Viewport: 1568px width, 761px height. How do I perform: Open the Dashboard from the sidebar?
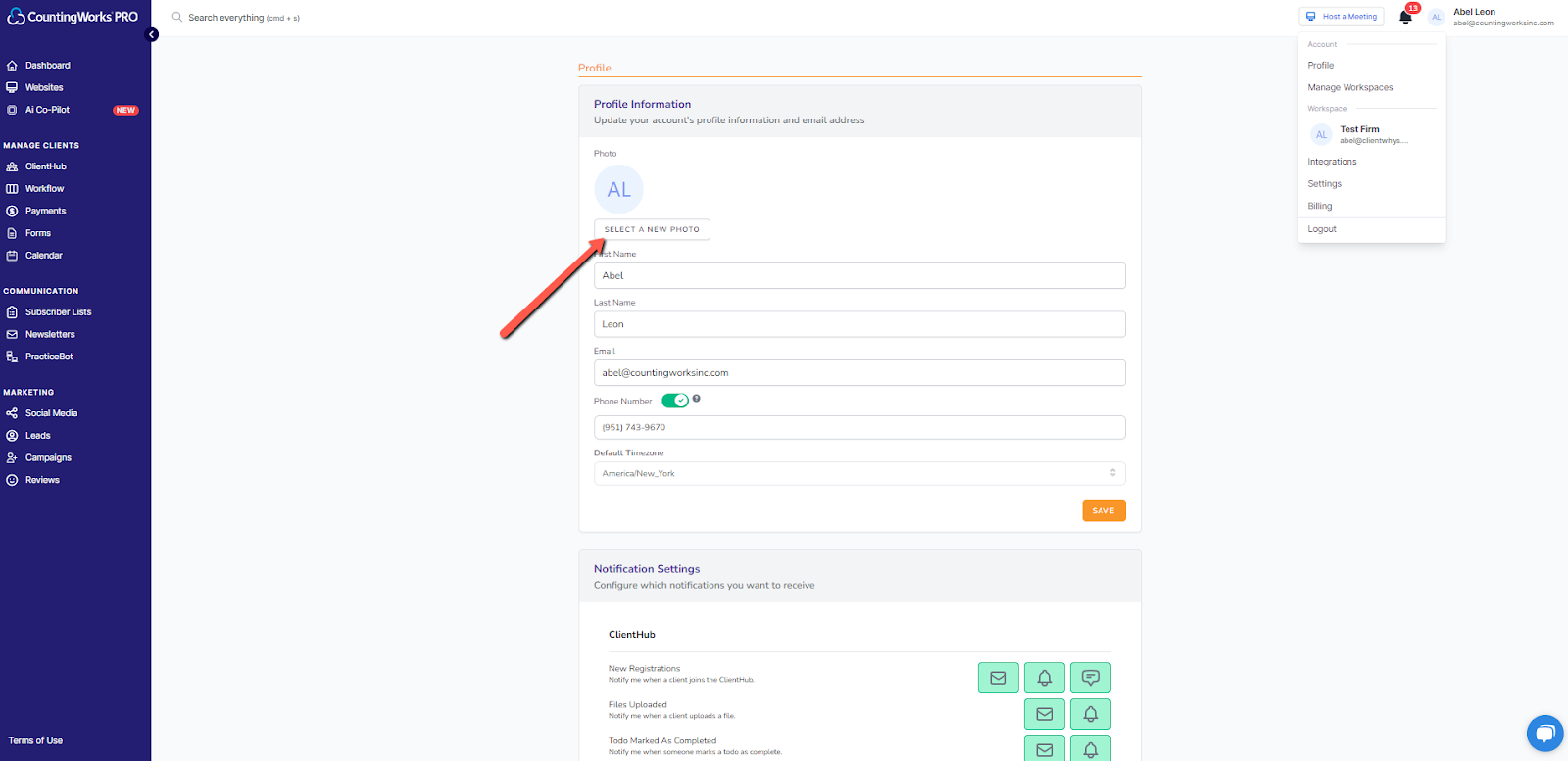coord(48,66)
